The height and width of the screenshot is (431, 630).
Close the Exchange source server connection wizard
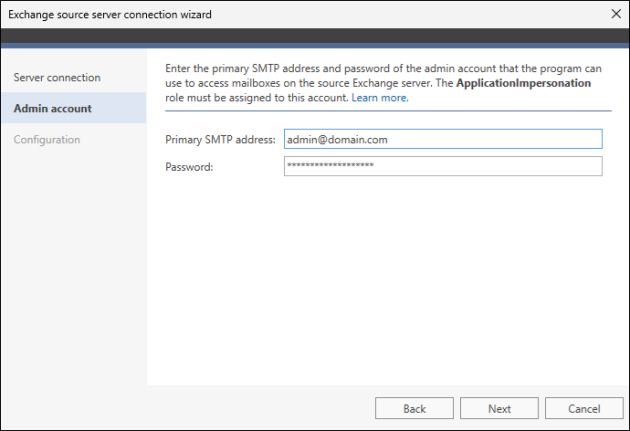click(x=616, y=14)
